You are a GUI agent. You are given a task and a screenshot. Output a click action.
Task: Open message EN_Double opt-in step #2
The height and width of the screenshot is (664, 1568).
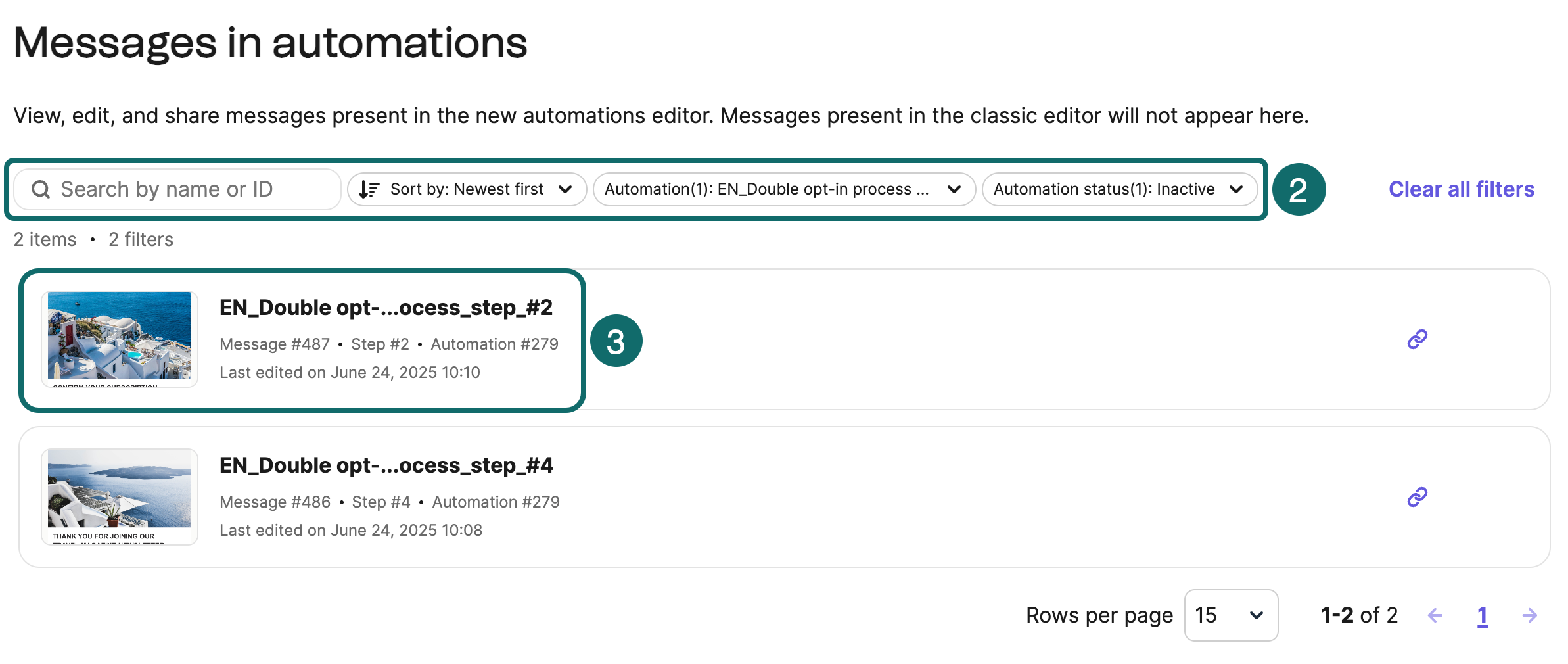(386, 307)
